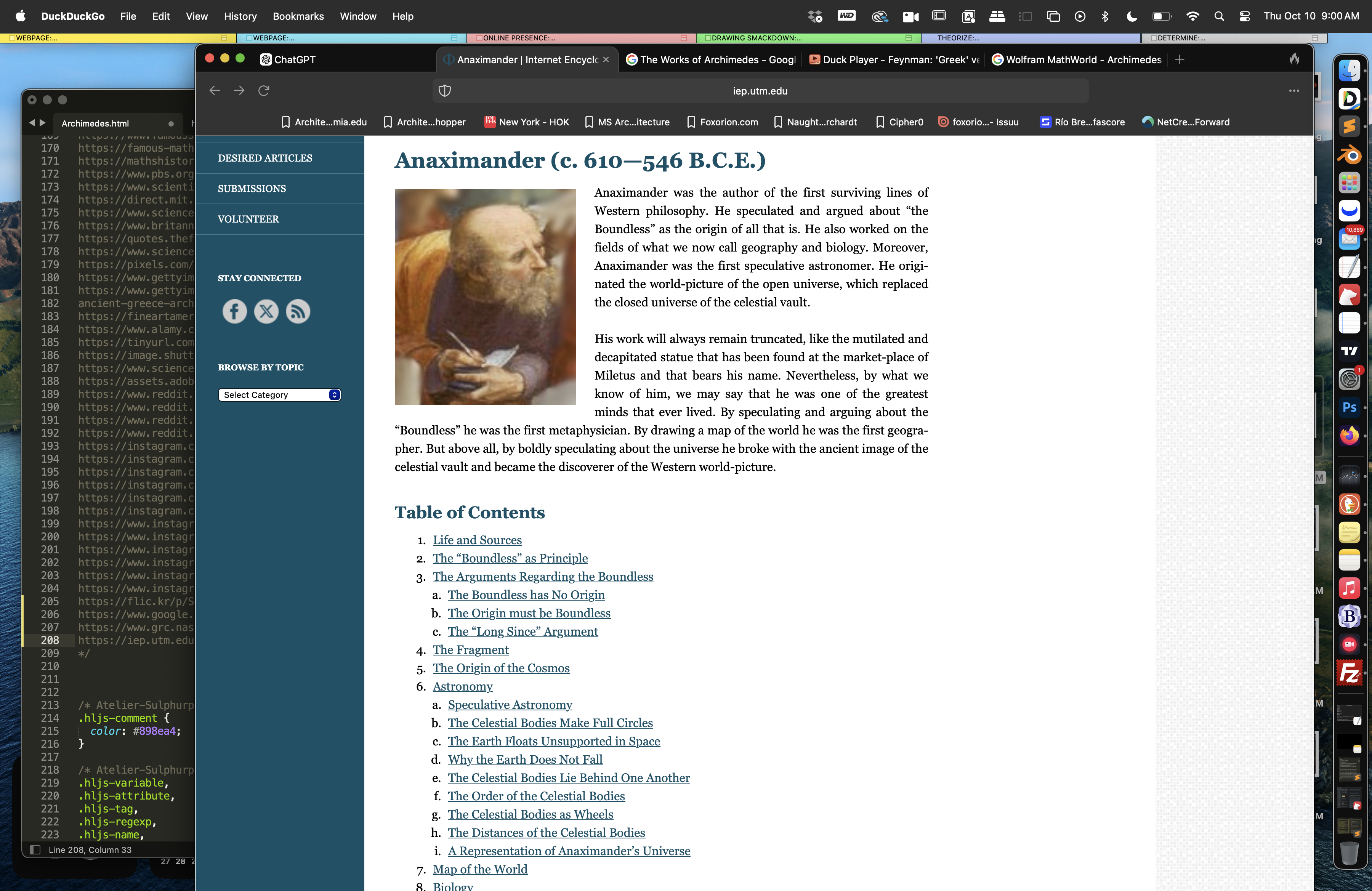The image size is (1372, 891).
Task: Click previous-tab arrow in Sublime tab bar
Action: click(x=32, y=123)
